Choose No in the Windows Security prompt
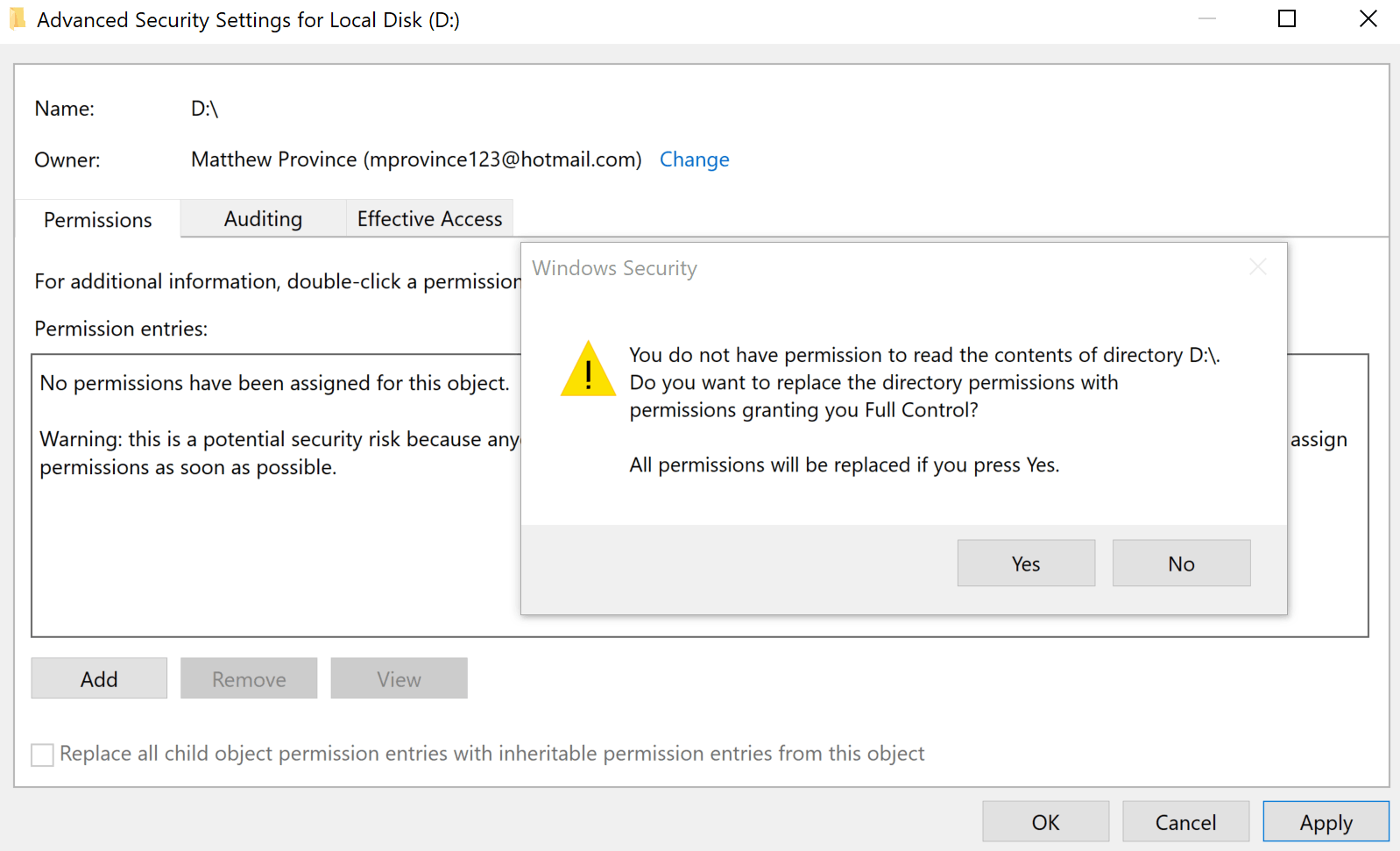This screenshot has height=851, width=1400. [1181, 564]
